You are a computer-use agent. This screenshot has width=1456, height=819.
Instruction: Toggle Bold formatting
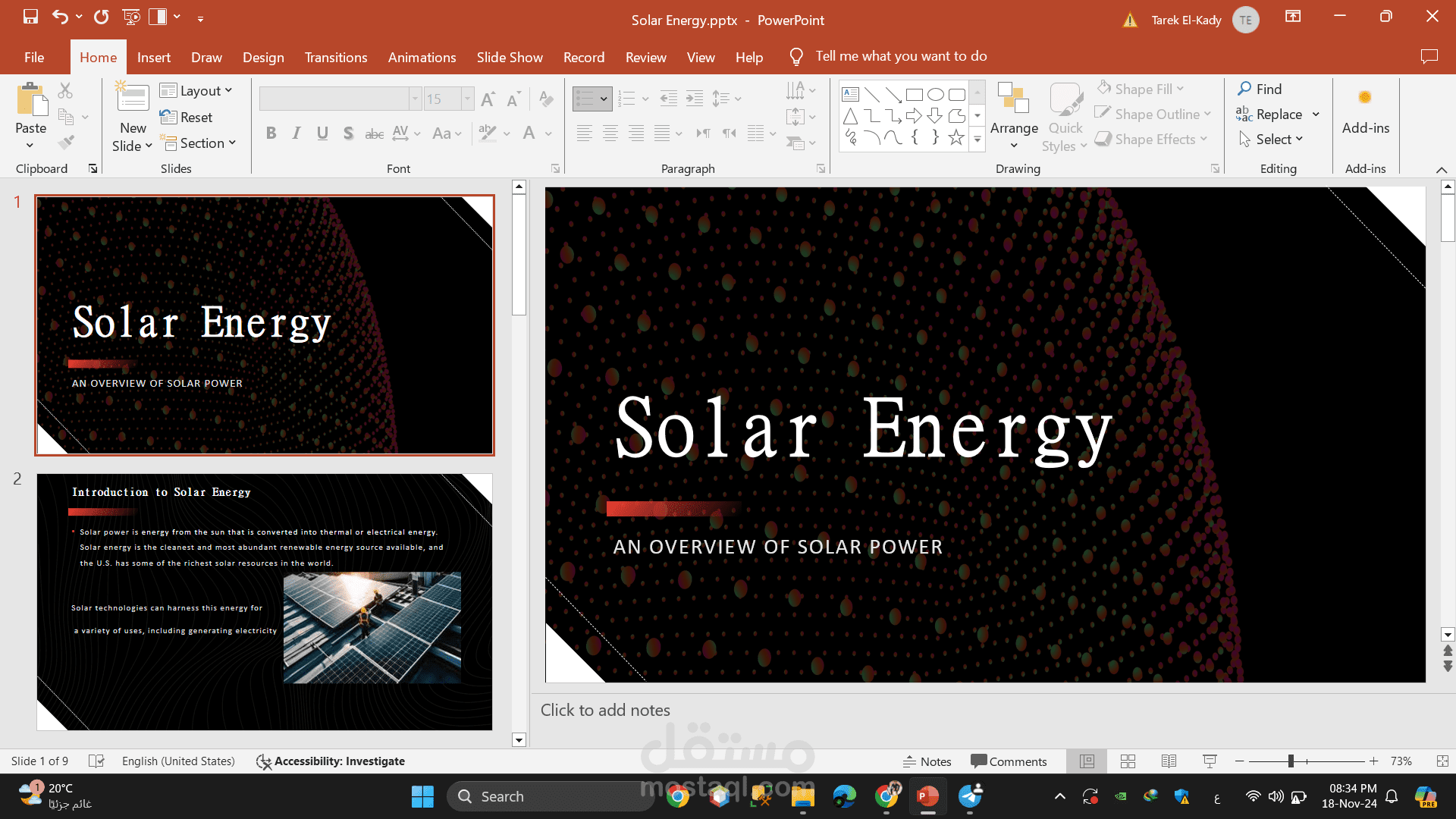click(271, 133)
